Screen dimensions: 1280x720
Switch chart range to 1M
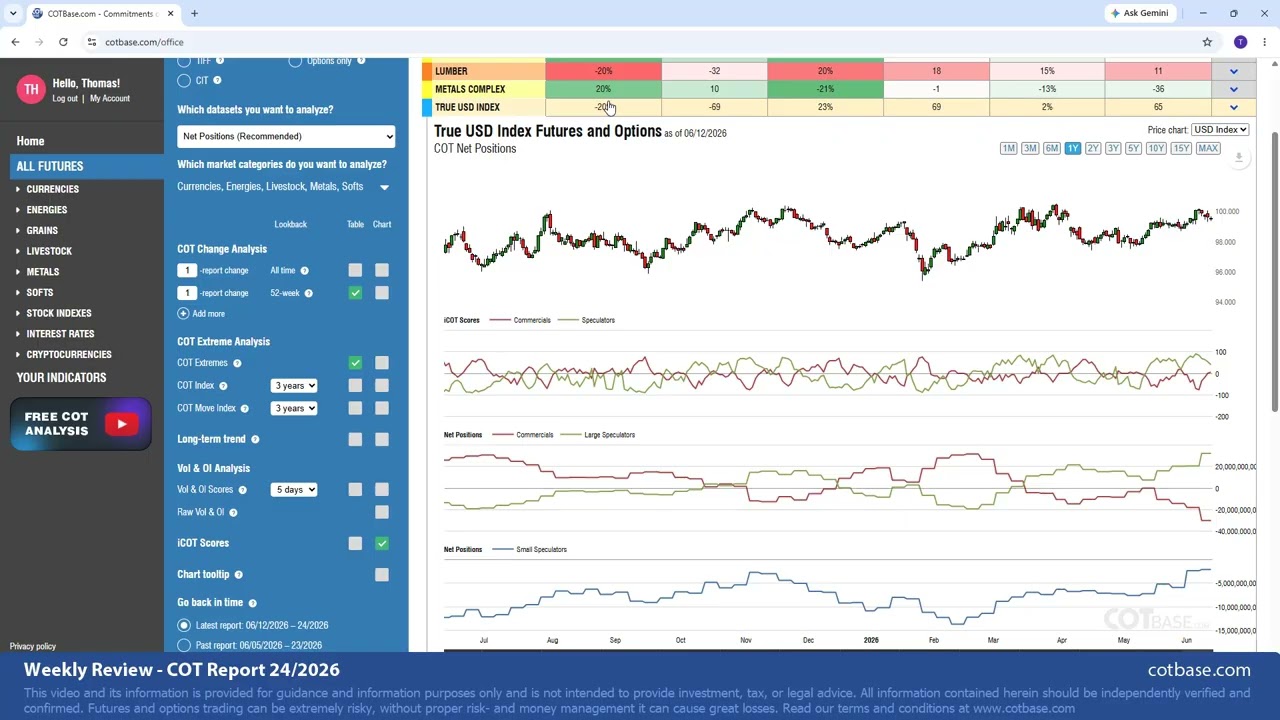point(1008,149)
